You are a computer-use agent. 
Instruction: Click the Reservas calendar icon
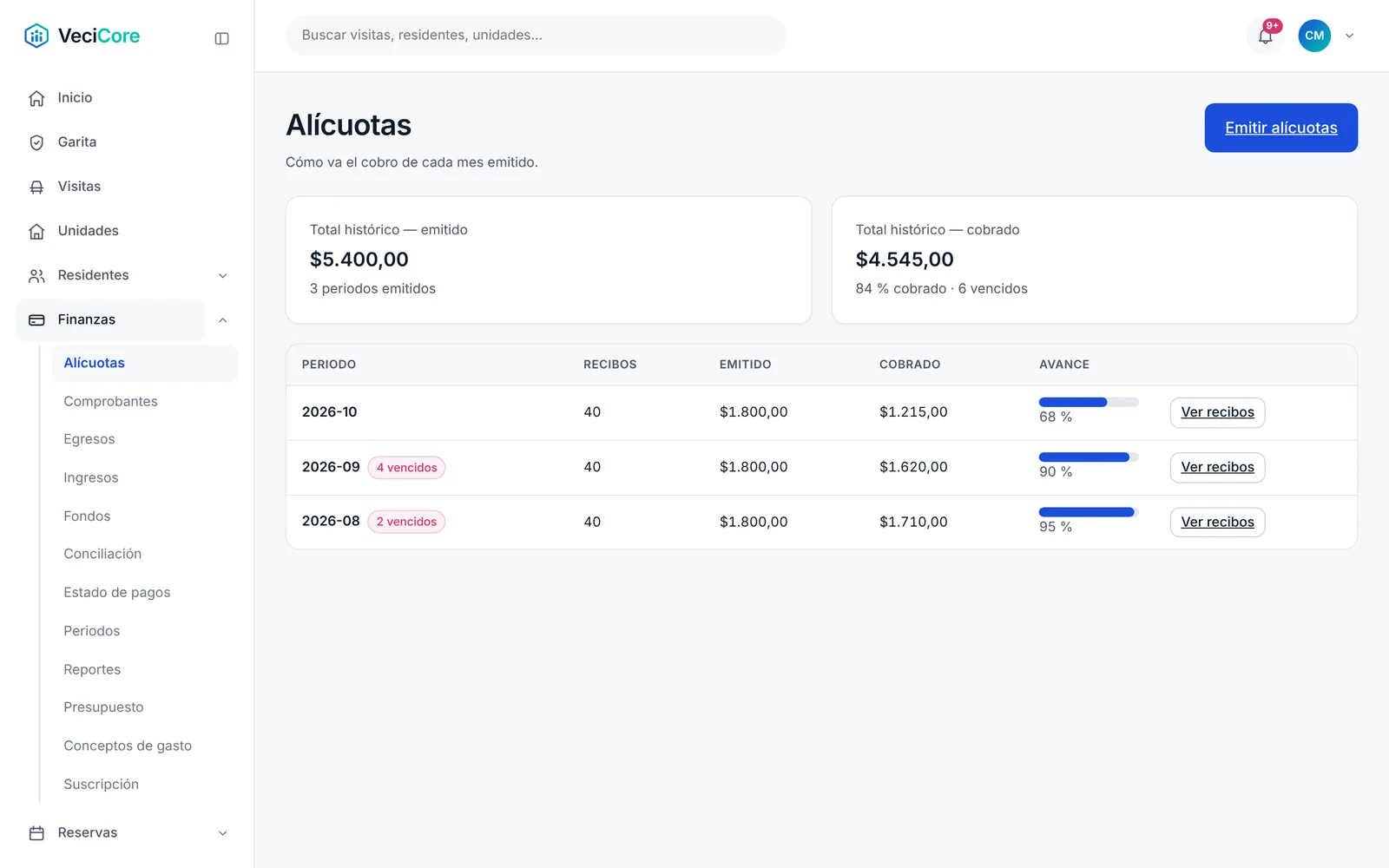(x=36, y=832)
